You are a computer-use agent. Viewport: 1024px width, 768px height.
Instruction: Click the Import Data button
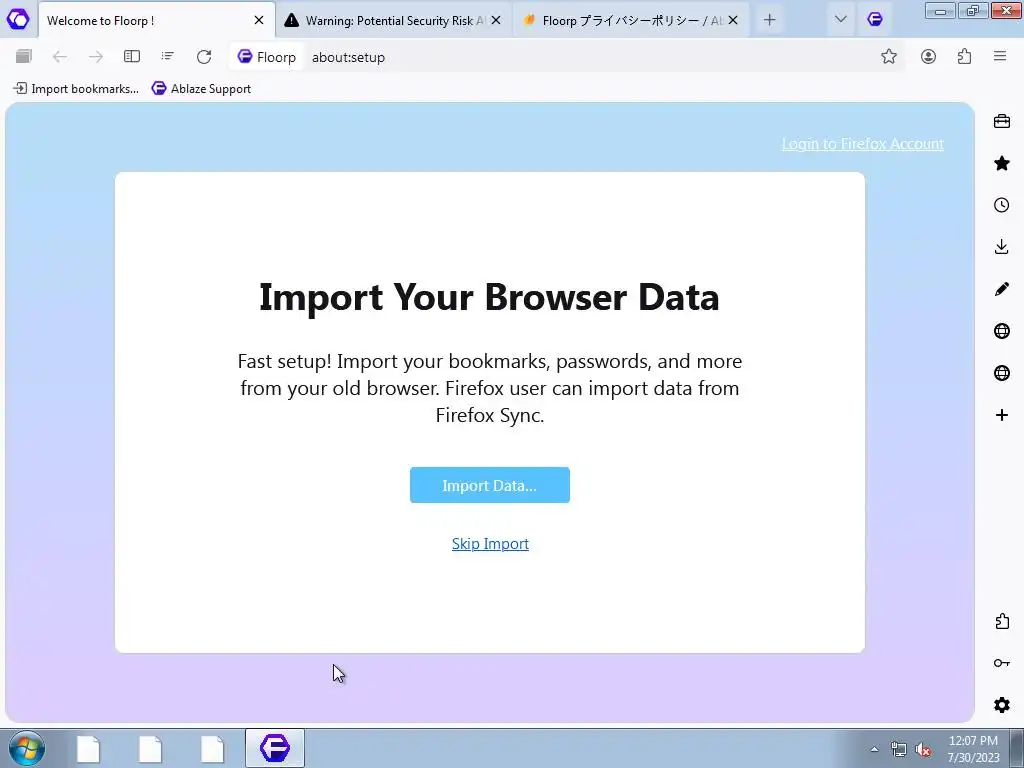(x=490, y=485)
